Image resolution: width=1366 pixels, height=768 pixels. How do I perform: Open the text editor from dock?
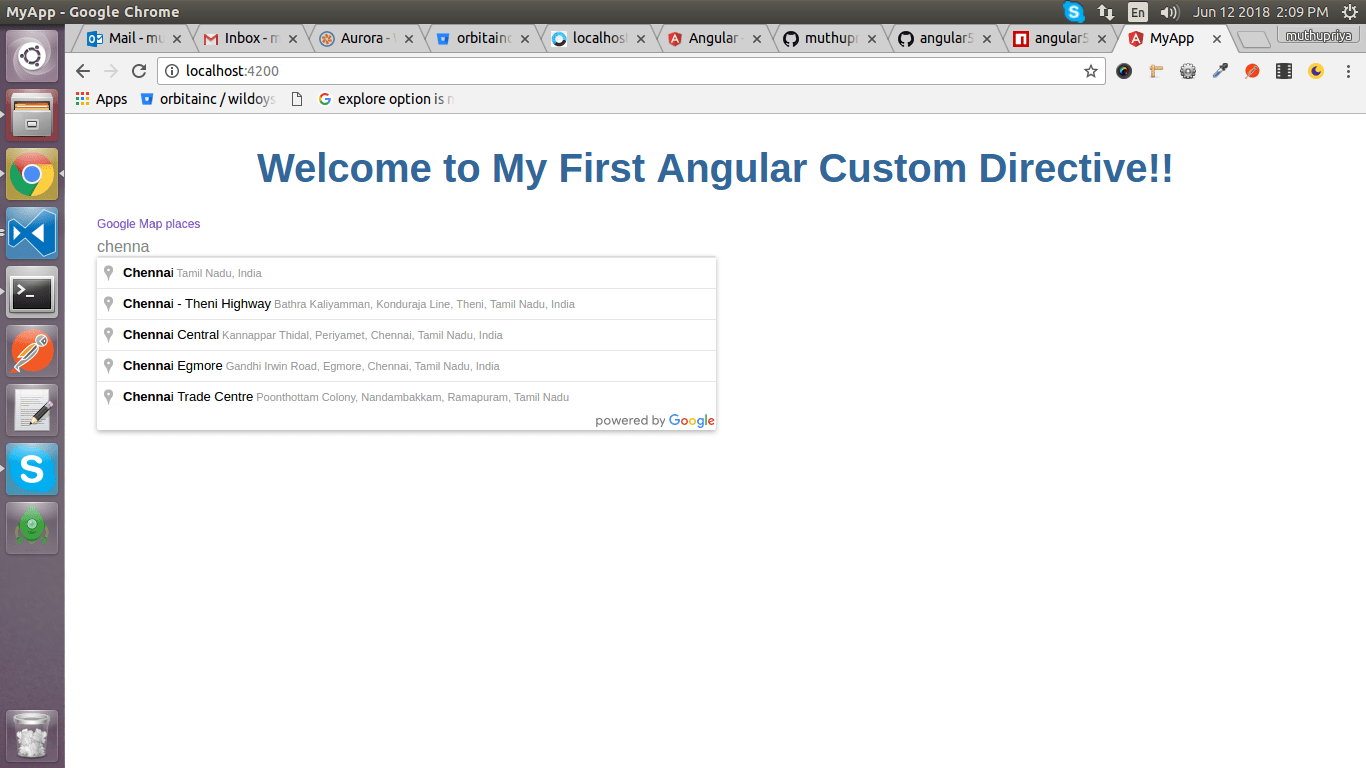[32, 411]
